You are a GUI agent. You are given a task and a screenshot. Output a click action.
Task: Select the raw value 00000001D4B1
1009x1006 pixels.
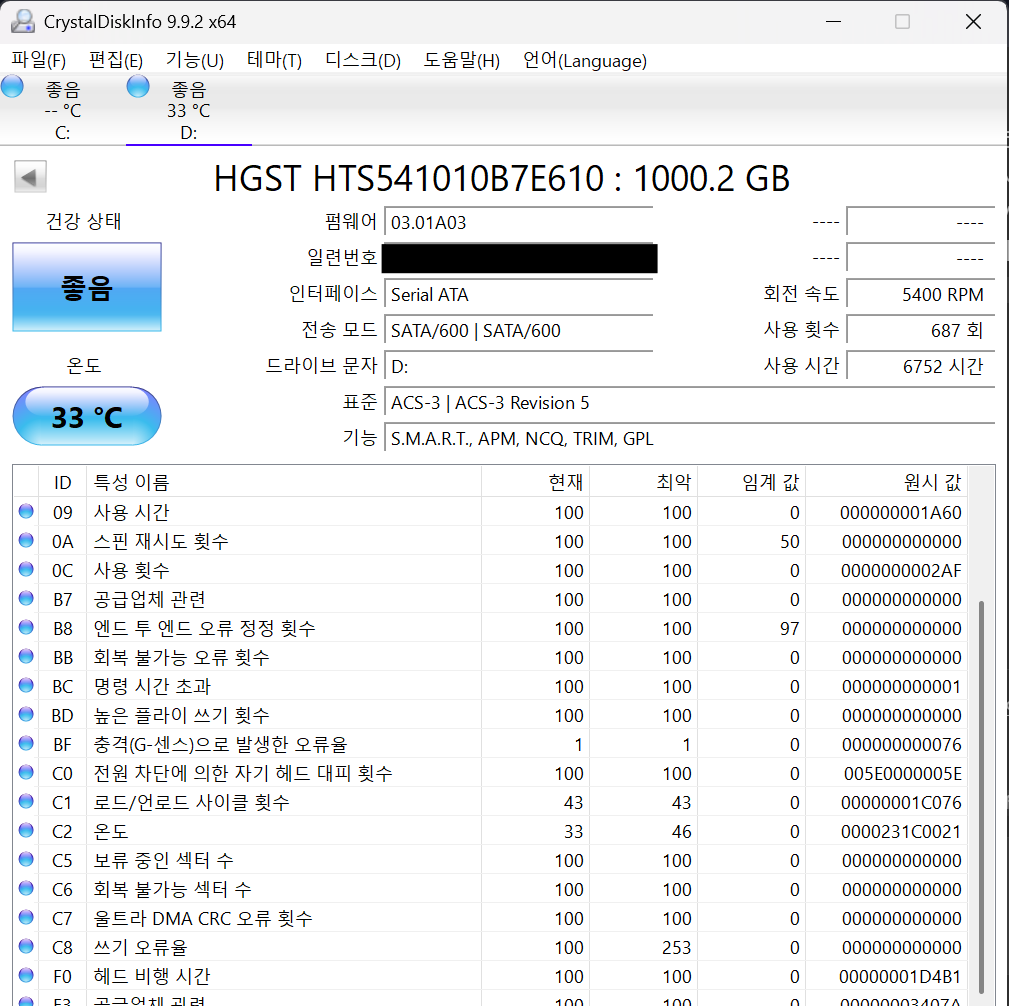(900, 976)
